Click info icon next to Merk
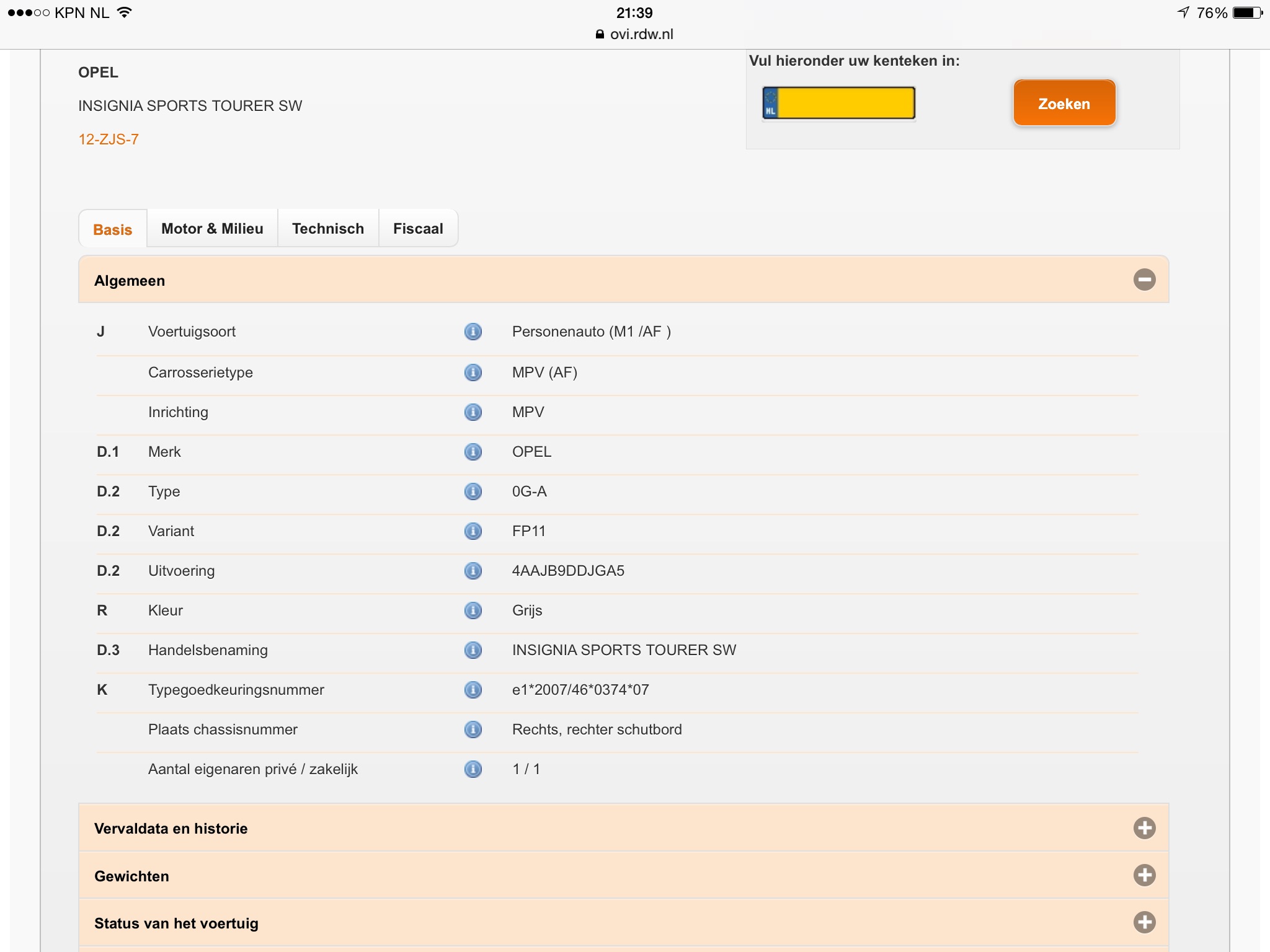1270x952 pixels. [x=473, y=452]
